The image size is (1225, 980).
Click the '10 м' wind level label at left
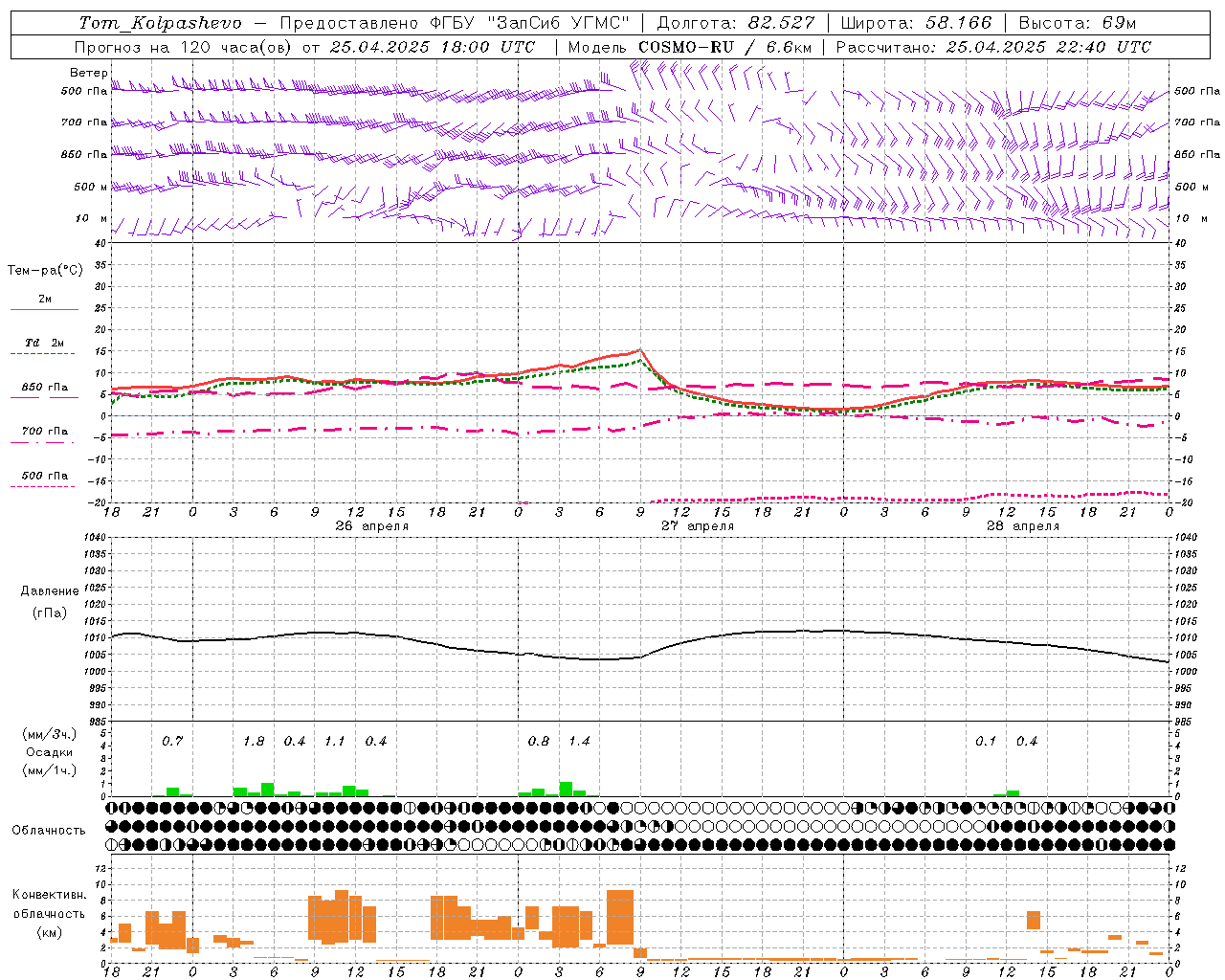92,218
